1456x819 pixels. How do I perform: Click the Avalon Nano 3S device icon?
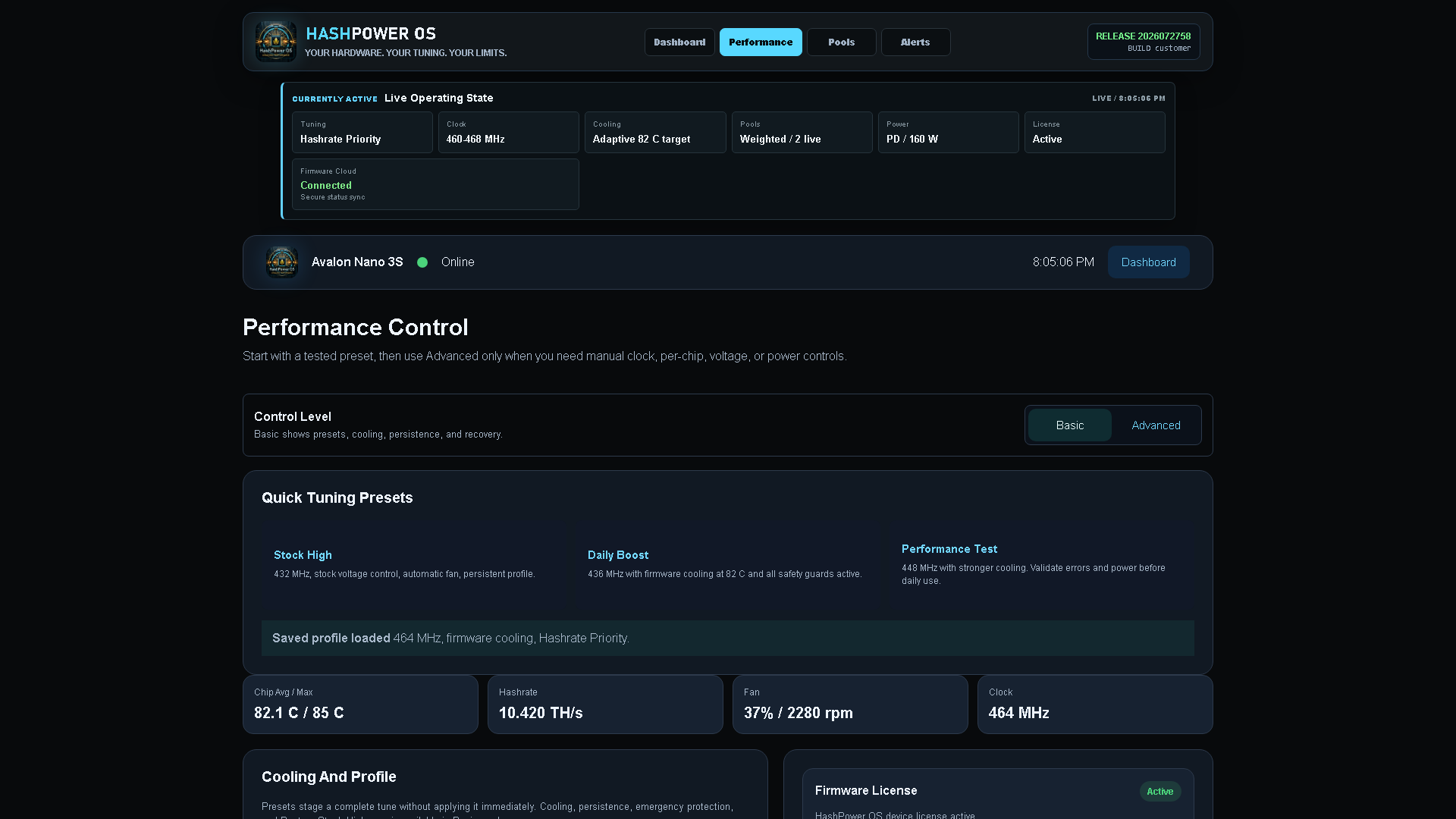pos(281,262)
